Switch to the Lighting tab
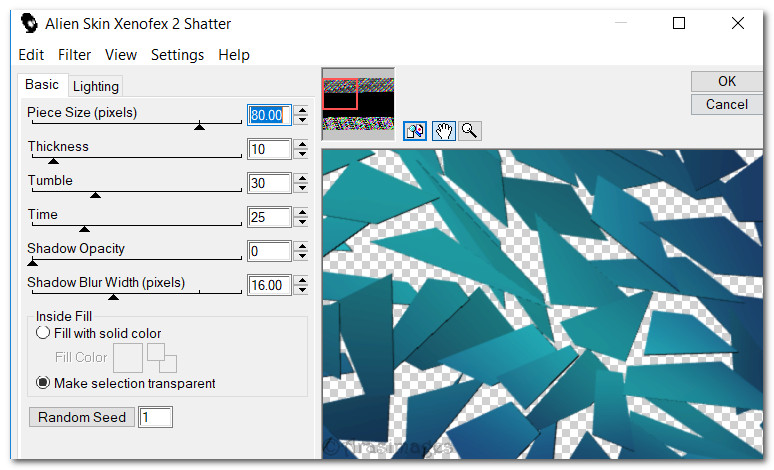This screenshot has height=470, width=774. [96, 86]
